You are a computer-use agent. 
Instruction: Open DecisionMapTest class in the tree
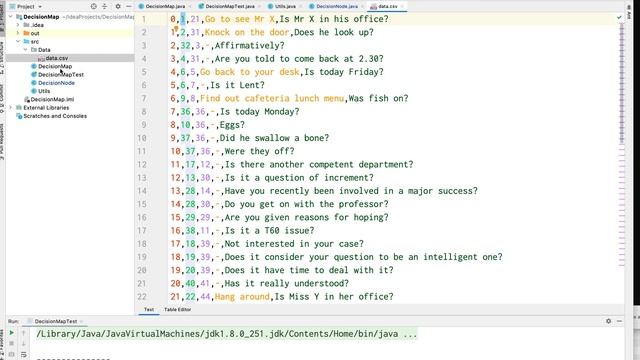(x=61, y=74)
